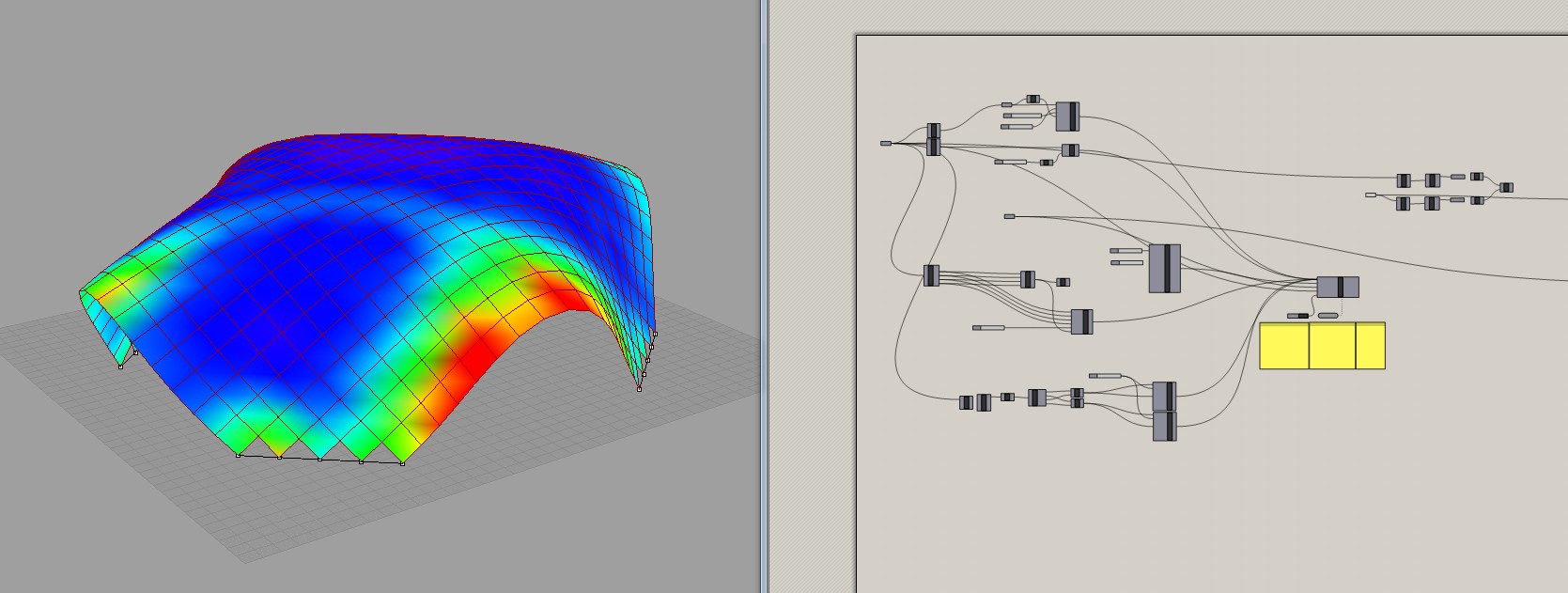Select the small white parameter in right cluster
The width and height of the screenshot is (1568, 593).
pos(1371,195)
